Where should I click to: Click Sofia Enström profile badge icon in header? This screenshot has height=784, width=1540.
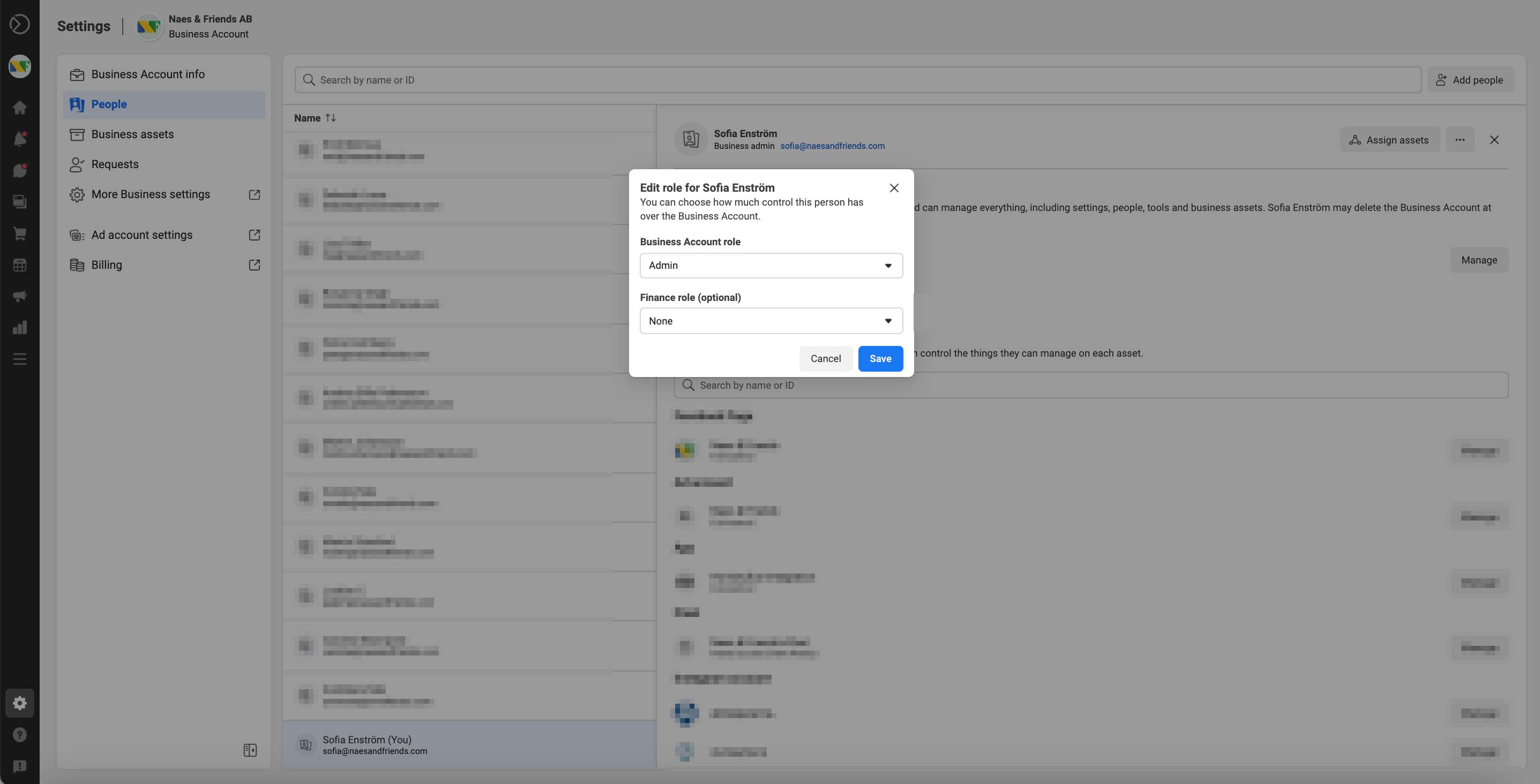(x=691, y=139)
